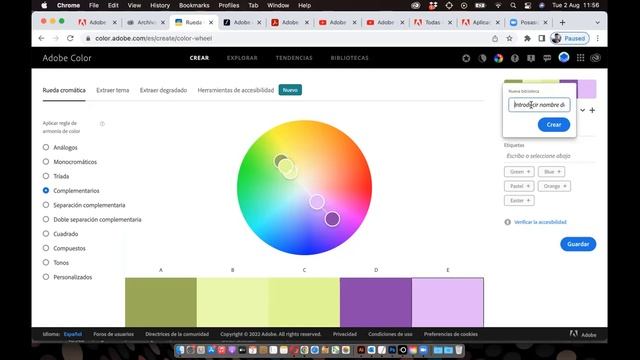640x360 pixels.
Task: Add the Blue tag
Action: coord(551,172)
